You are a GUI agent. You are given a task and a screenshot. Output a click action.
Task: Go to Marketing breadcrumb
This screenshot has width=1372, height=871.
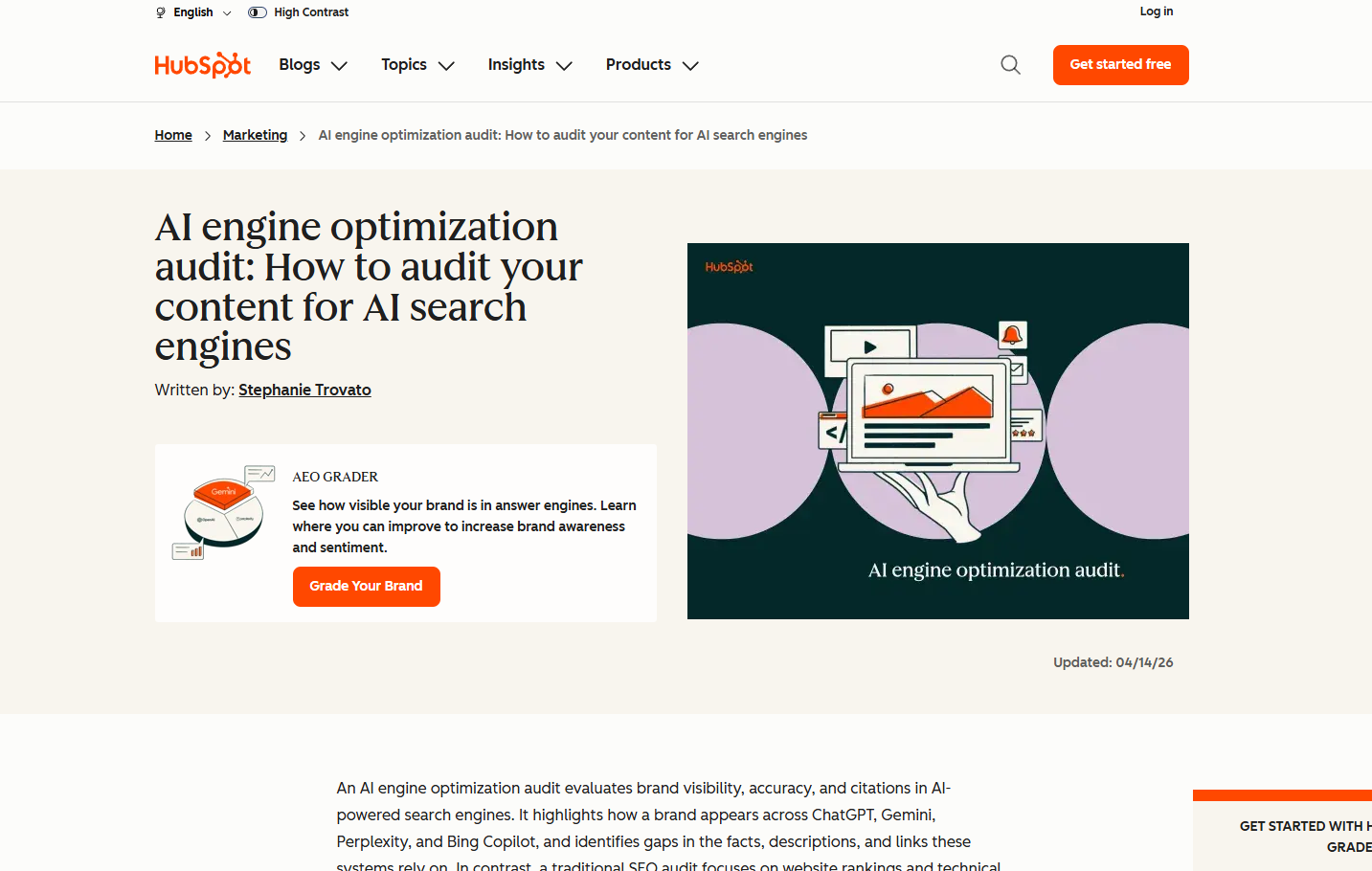click(255, 135)
